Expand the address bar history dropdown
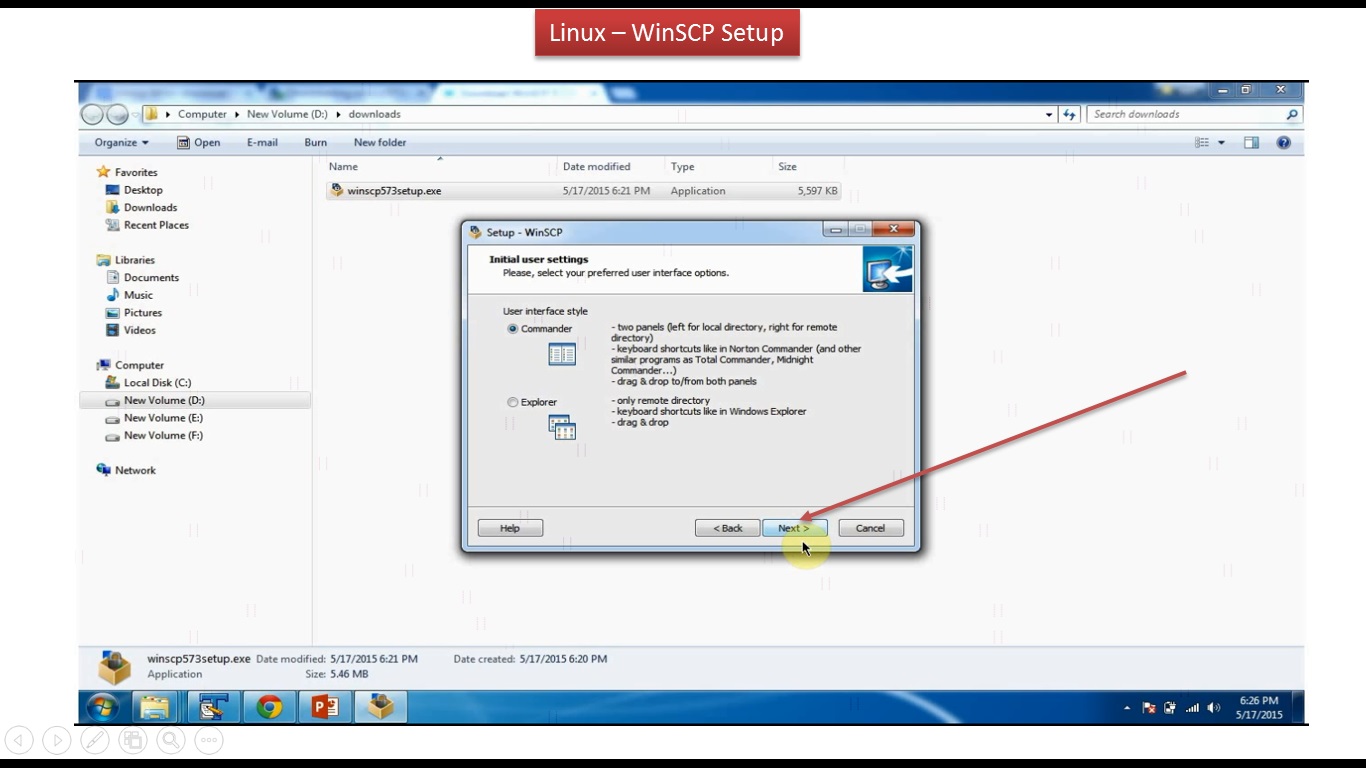 1049,114
